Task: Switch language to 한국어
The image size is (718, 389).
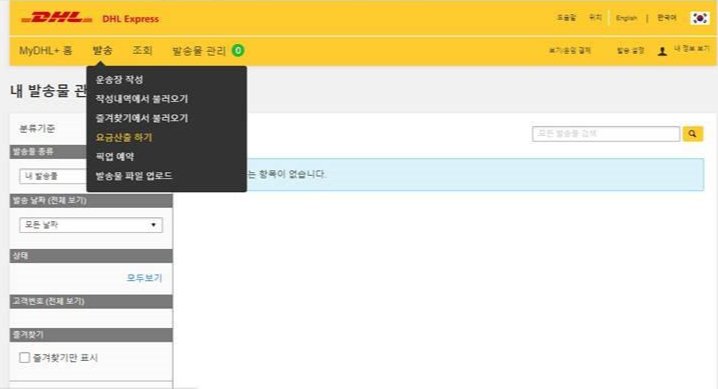Action: (667, 18)
